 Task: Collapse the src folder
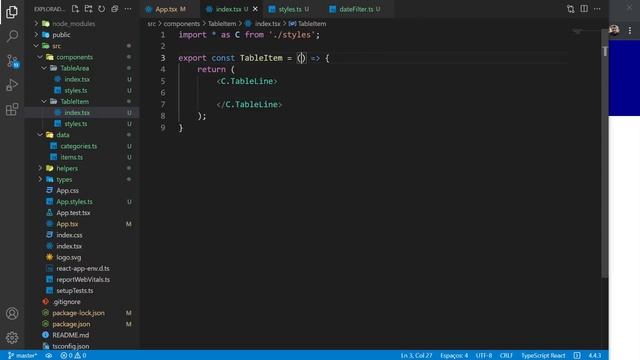coord(56,46)
